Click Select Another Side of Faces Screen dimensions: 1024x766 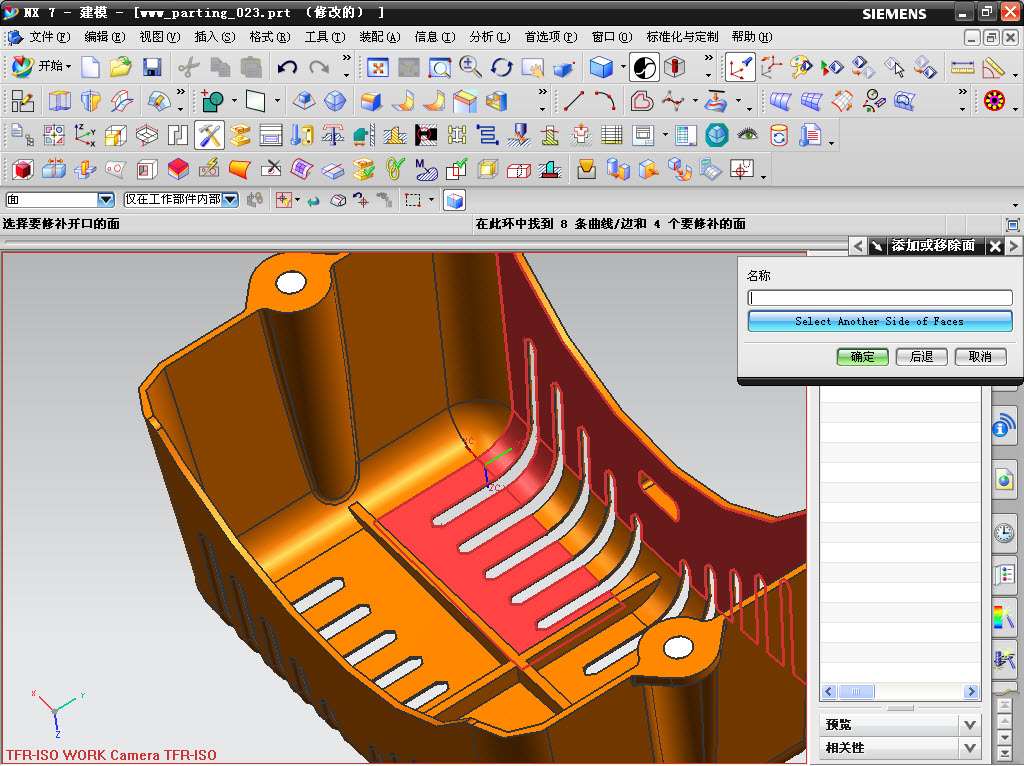pos(879,321)
